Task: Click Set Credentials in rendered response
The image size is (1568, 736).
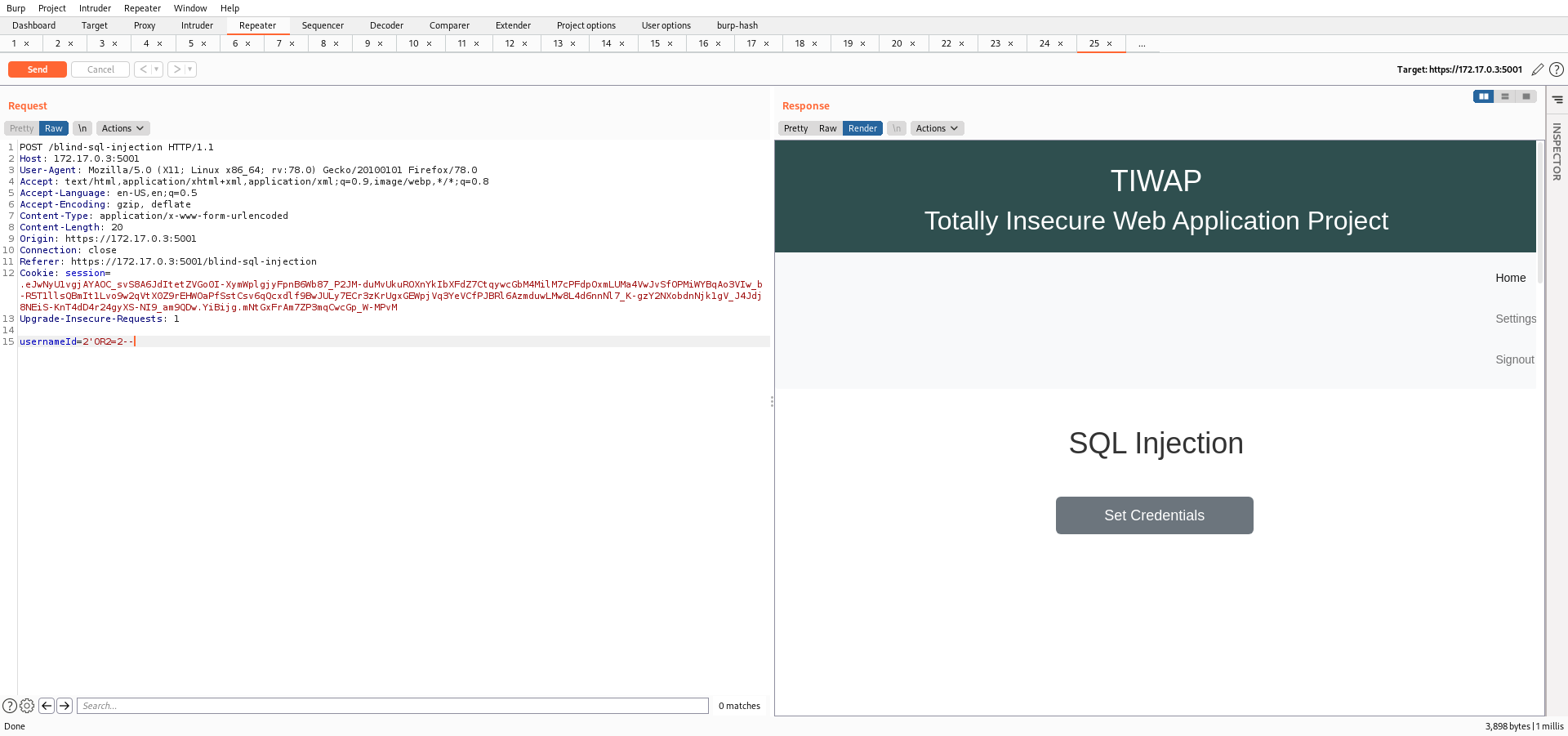Action: pyautogui.click(x=1154, y=515)
